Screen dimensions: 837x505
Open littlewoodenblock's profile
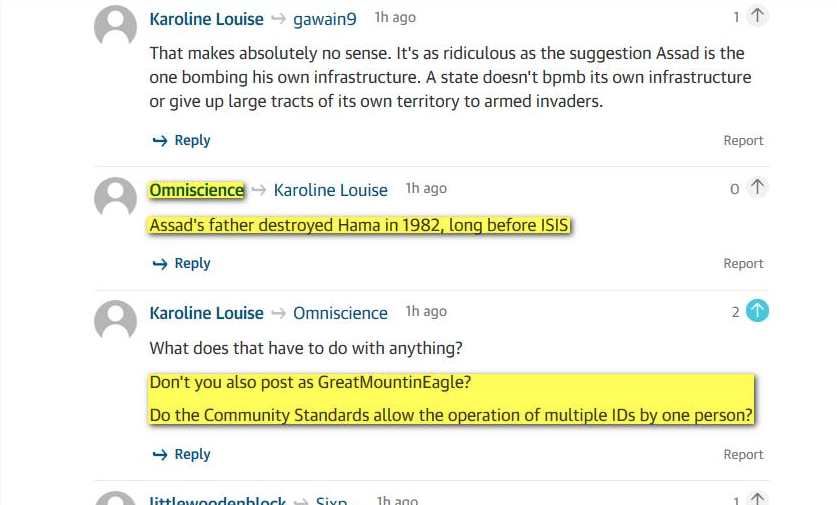218,501
